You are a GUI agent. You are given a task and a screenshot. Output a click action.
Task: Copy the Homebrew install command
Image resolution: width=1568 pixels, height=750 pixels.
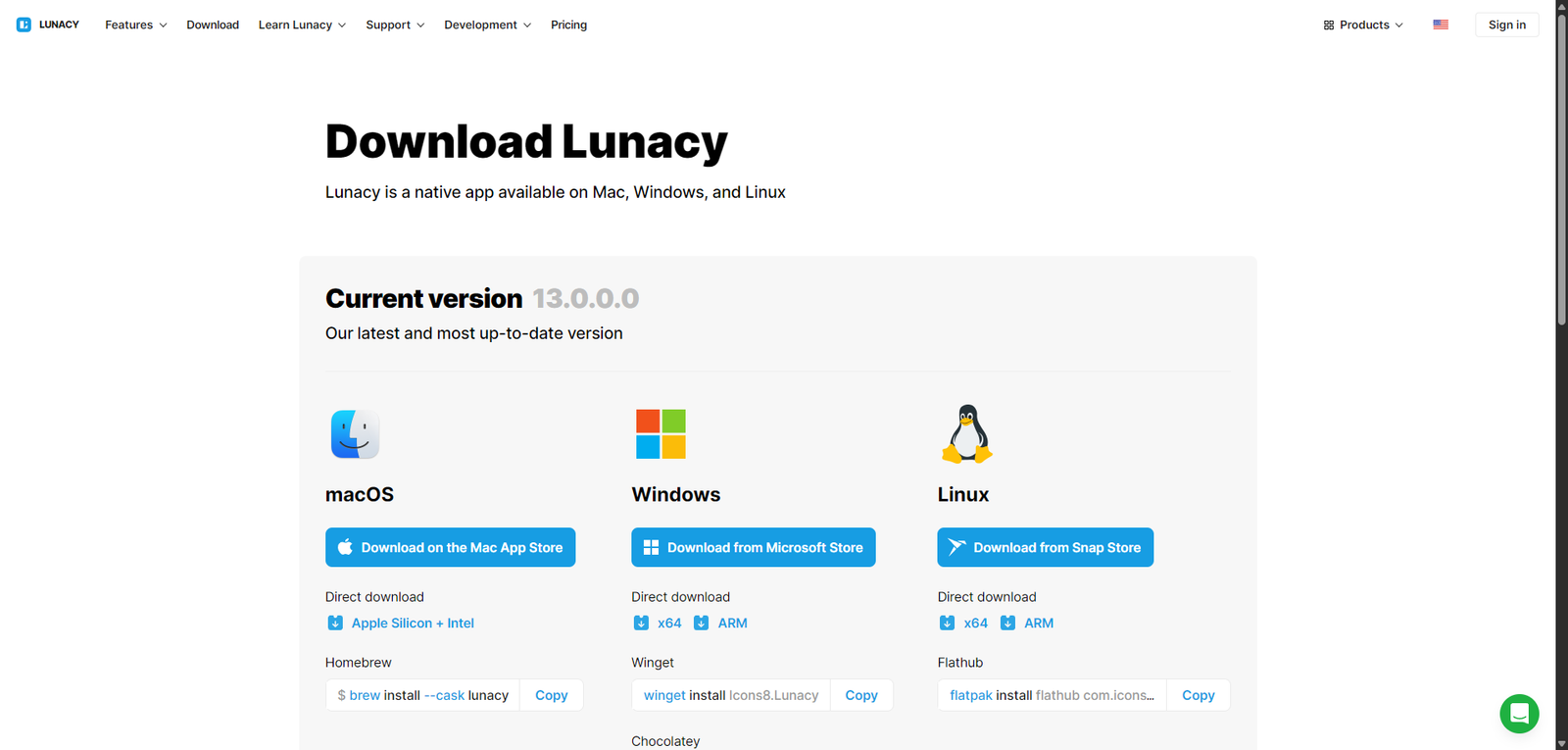551,695
